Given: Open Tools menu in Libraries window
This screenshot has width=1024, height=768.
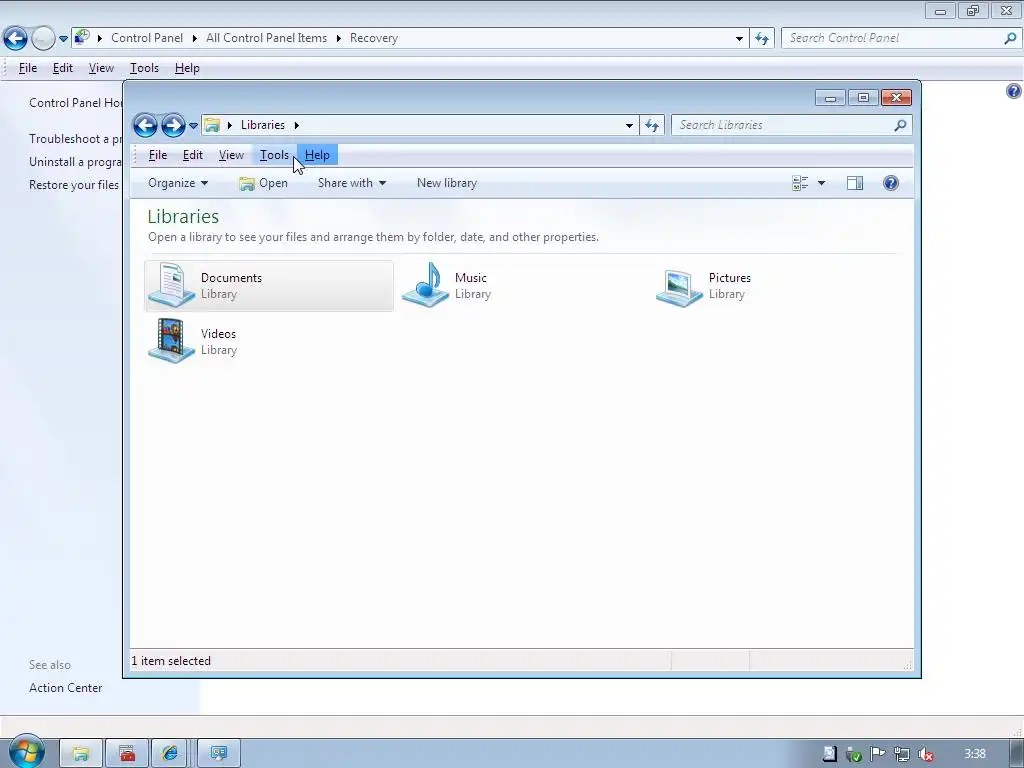Looking at the screenshot, I should coord(274,155).
